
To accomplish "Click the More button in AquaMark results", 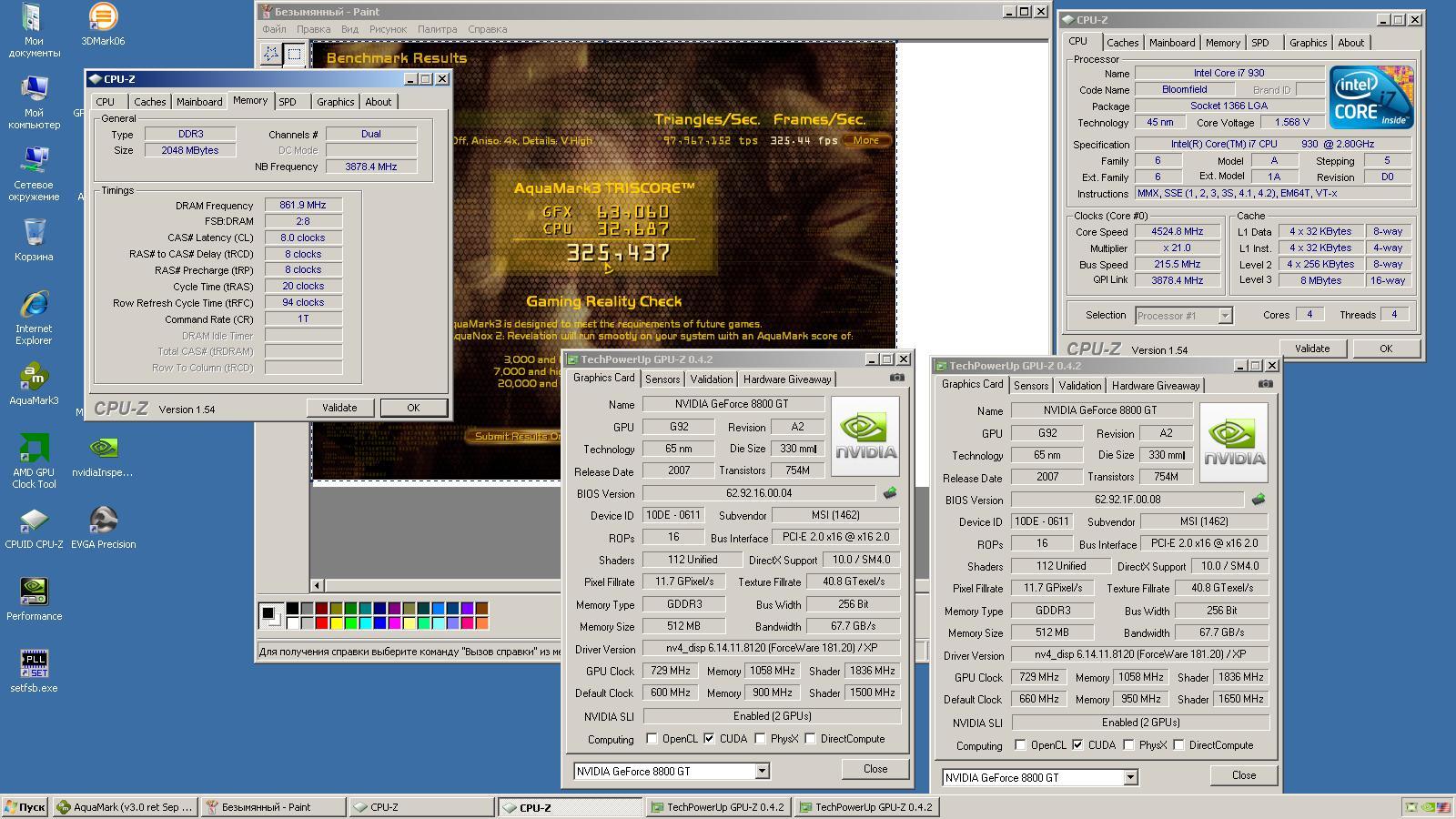I will 865,140.
